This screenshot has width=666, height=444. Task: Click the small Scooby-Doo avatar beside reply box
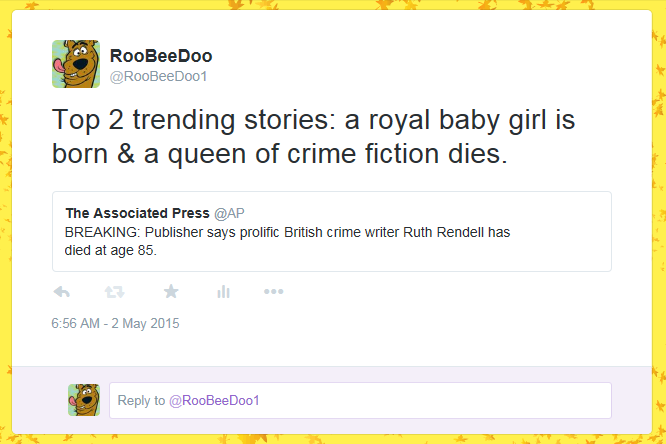(84, 400)
